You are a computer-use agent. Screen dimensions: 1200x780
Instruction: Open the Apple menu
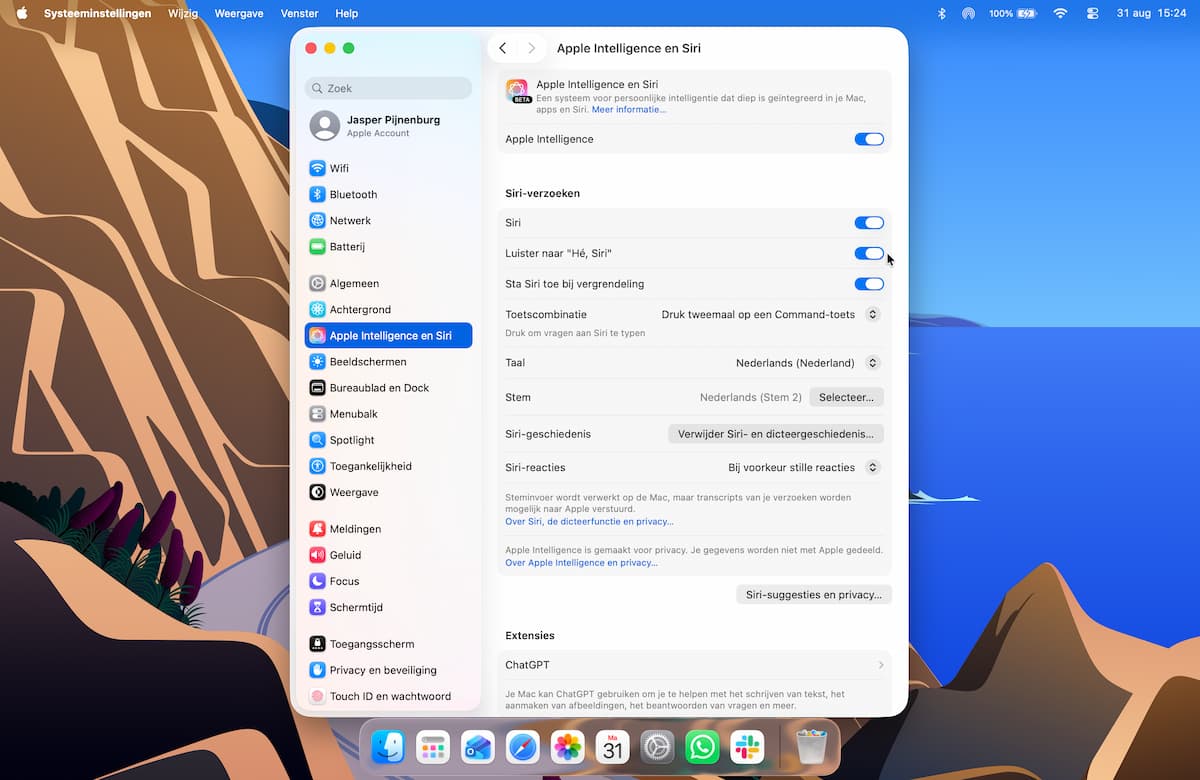22,13
